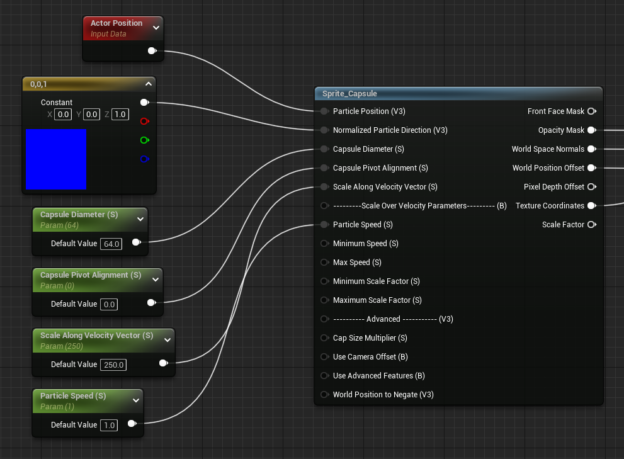Image resolution: width=624 pixels, height=459 pixels.
Task: Click the Opacity Mask output pin
Action: pos(592,130)
